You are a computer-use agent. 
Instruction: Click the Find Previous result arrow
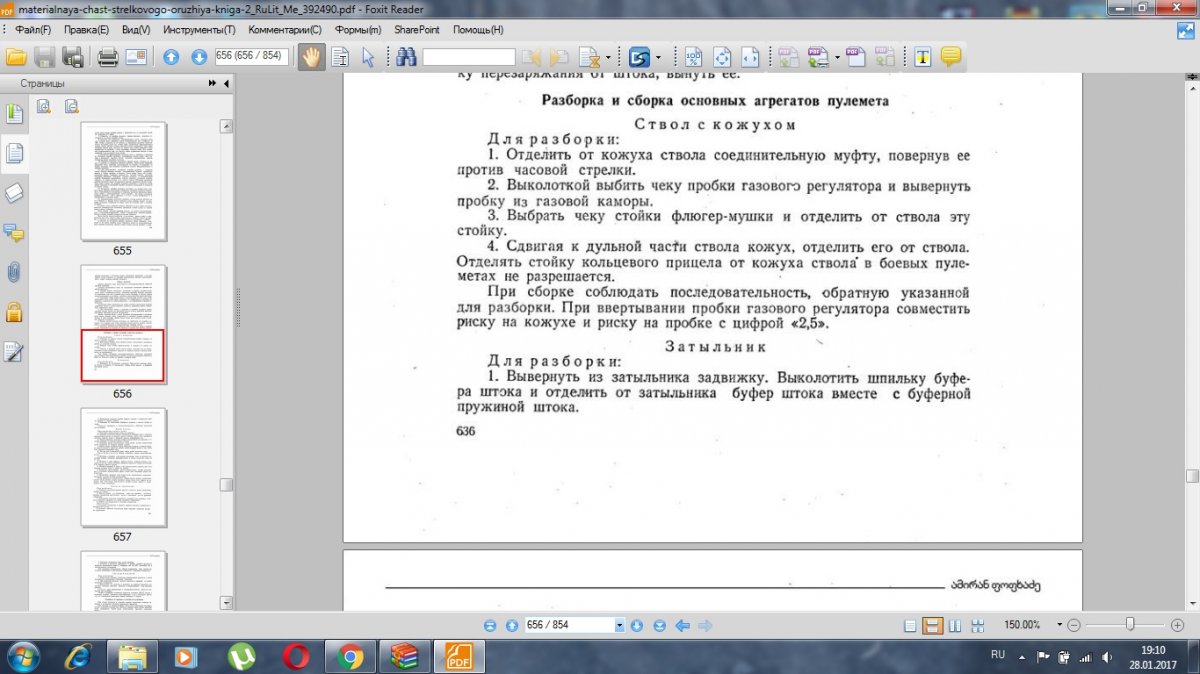point(531,57)
